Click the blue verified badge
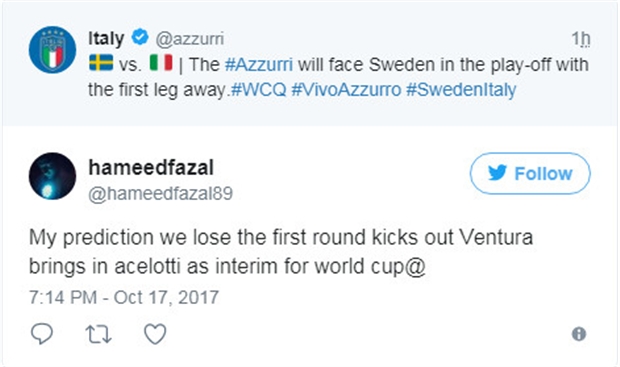 click(x=140, y=38)
